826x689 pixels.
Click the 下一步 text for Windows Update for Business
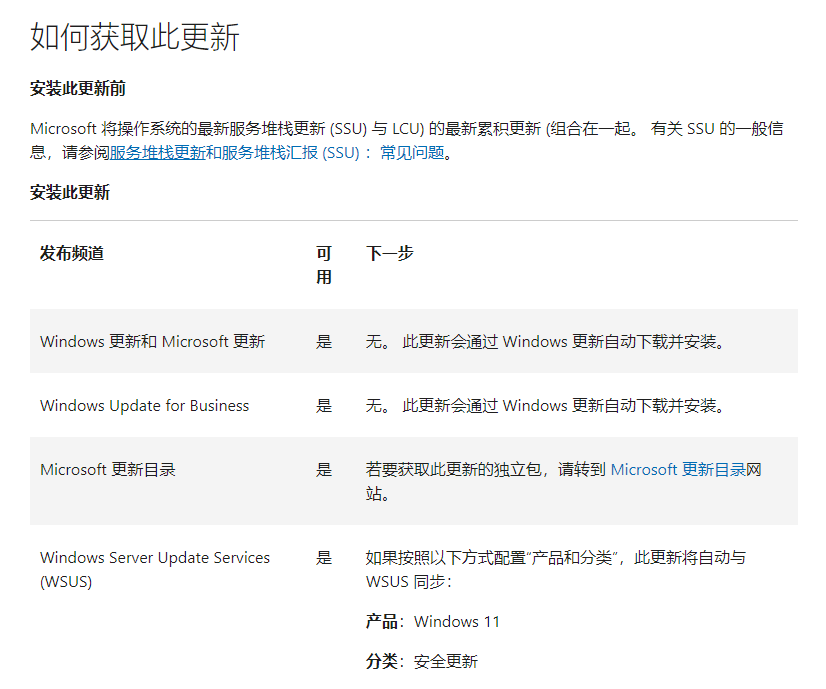tap(545, 406)
